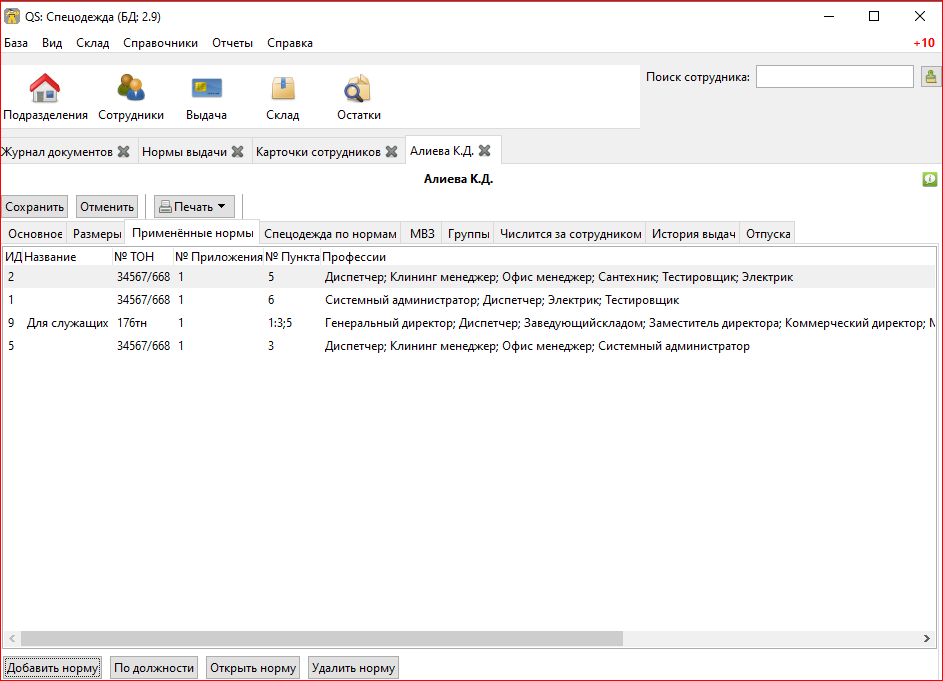Open the Справочники menu
Image resolution: width=943 pixels, height=681 pixels.
tap(160, 43)
